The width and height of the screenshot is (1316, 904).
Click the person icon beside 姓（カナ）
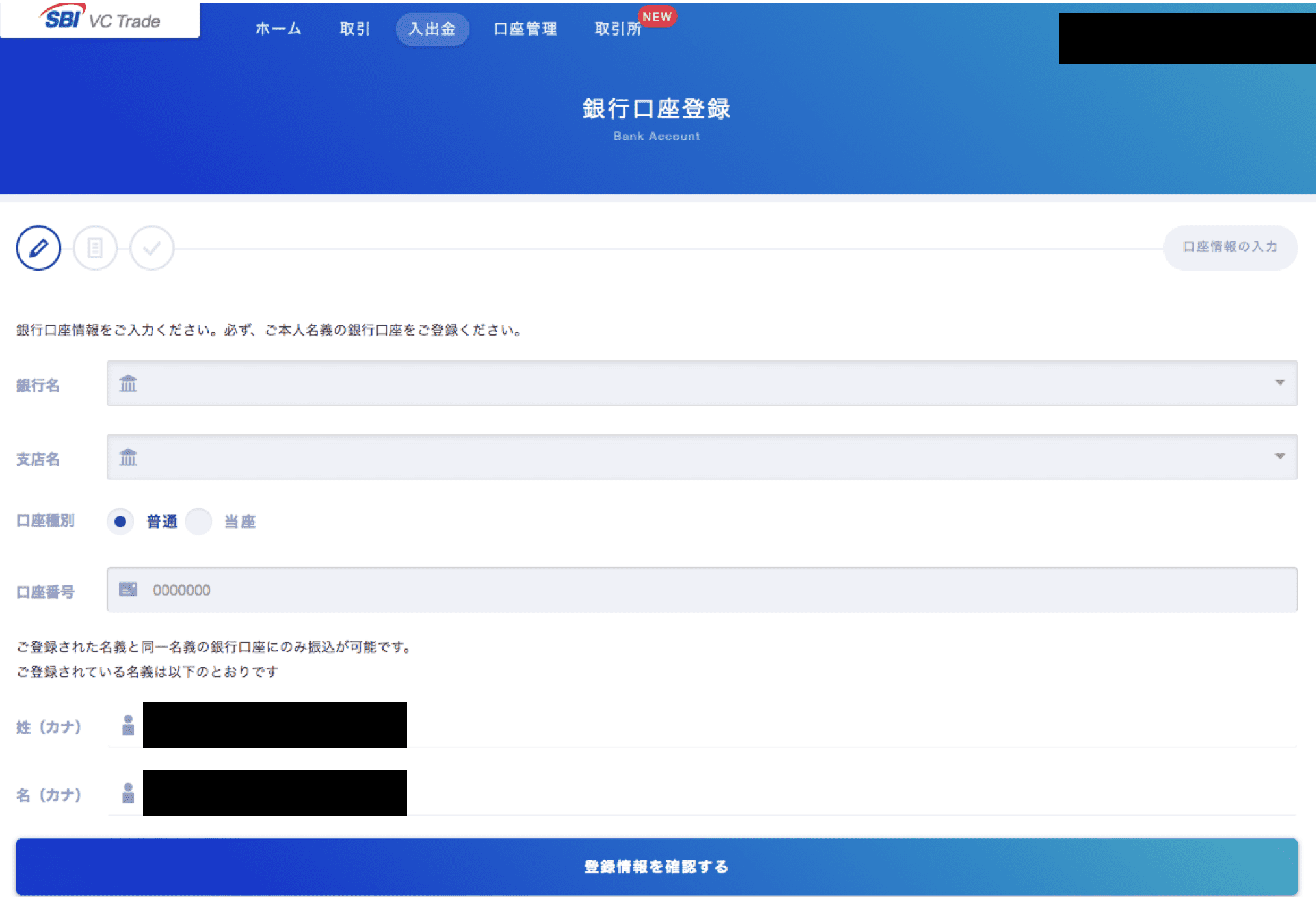pyautogui.click(x=128, y=725)
